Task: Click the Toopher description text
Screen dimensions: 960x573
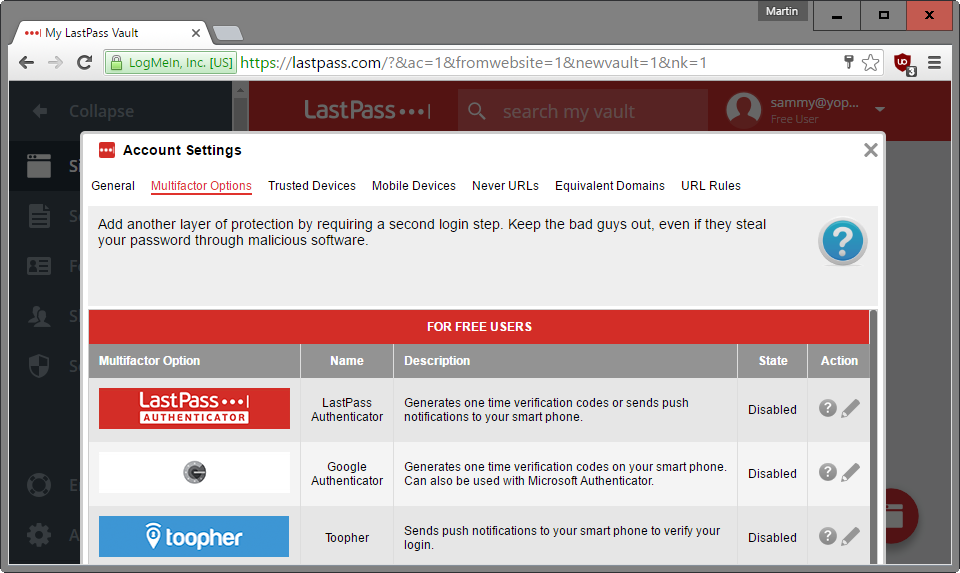Action: (x=562, y=537)
